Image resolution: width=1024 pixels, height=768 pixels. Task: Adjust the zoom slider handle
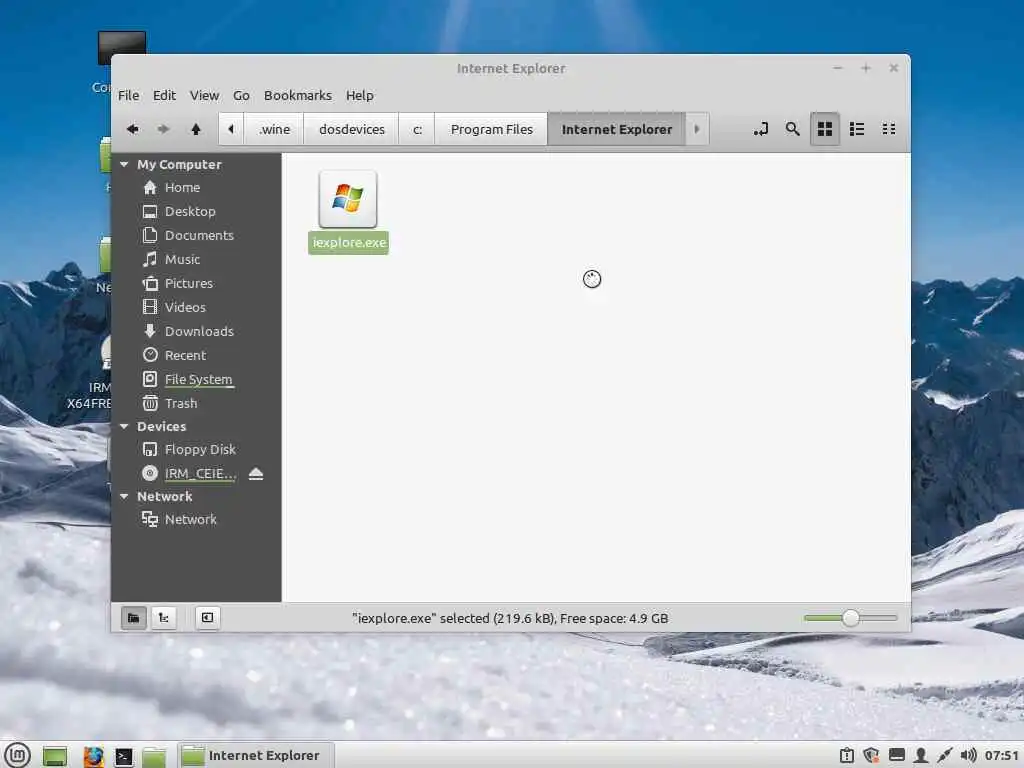(850, 618)
